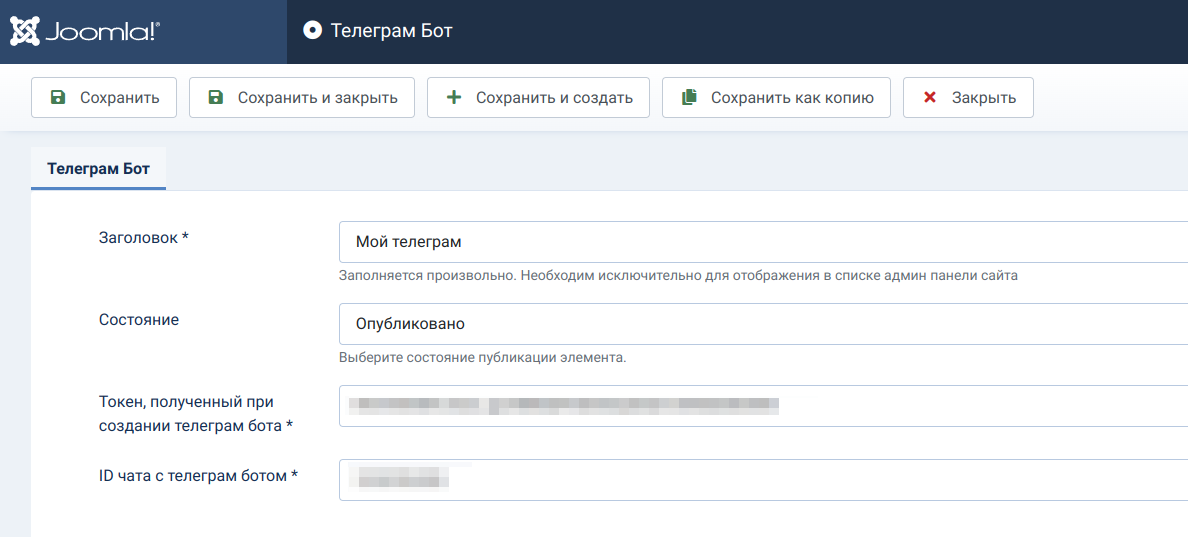Click the red X icon on Закрыть
This screenshot has width=1188, height=537.
point(930,98)
